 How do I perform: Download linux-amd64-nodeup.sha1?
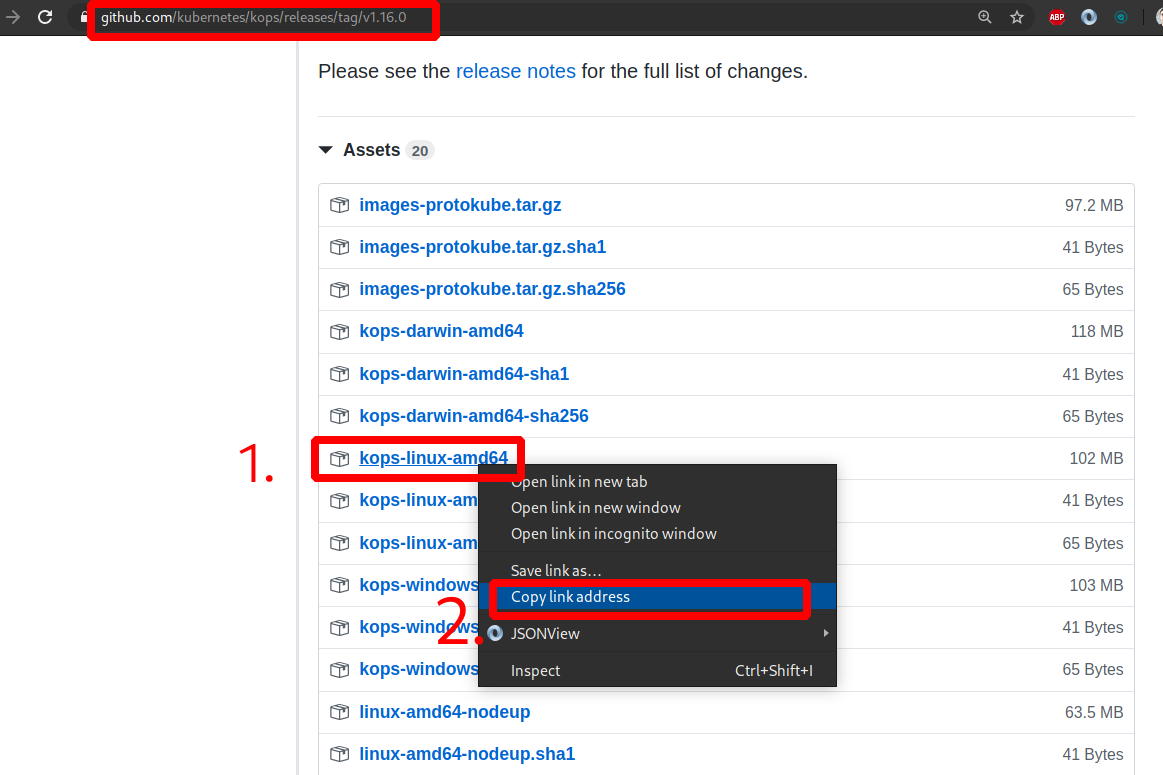coord(467,754)
